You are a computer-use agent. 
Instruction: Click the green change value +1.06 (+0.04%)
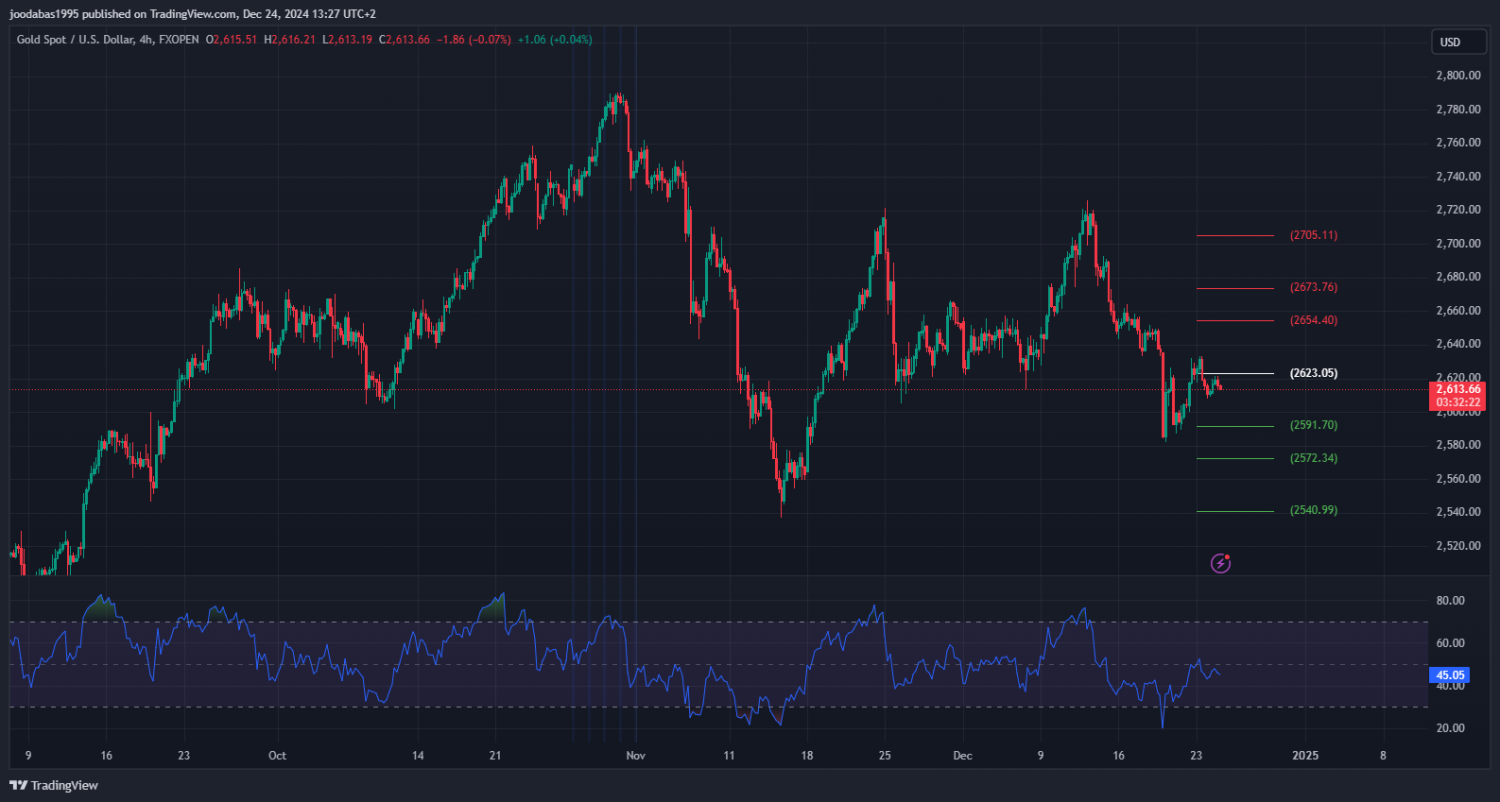(x=555, y=40)
